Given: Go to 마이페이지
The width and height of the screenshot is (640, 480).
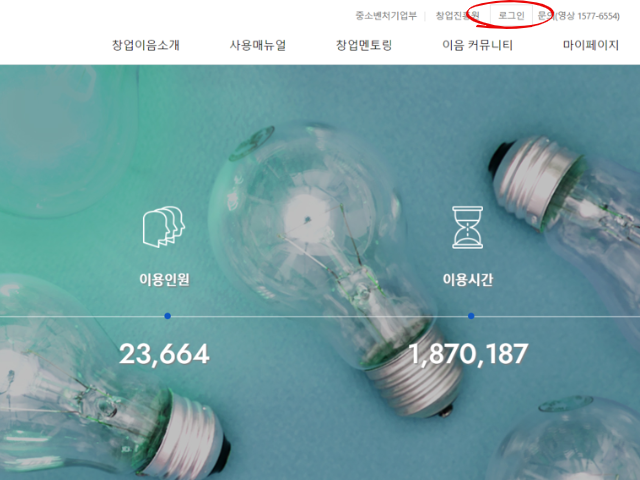Looking at the screenshot, I should click(591, 45).
